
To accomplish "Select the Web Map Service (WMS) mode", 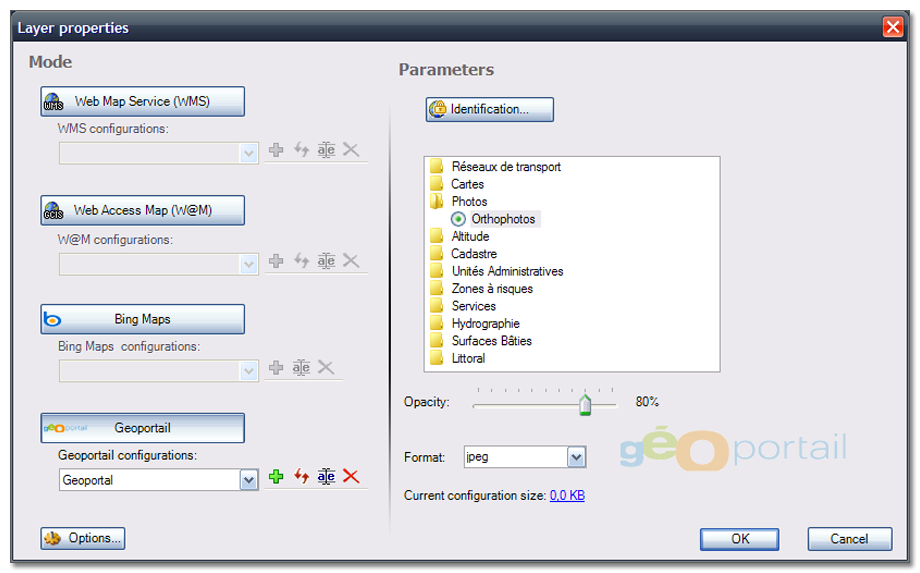I will [x=142, y=101].
